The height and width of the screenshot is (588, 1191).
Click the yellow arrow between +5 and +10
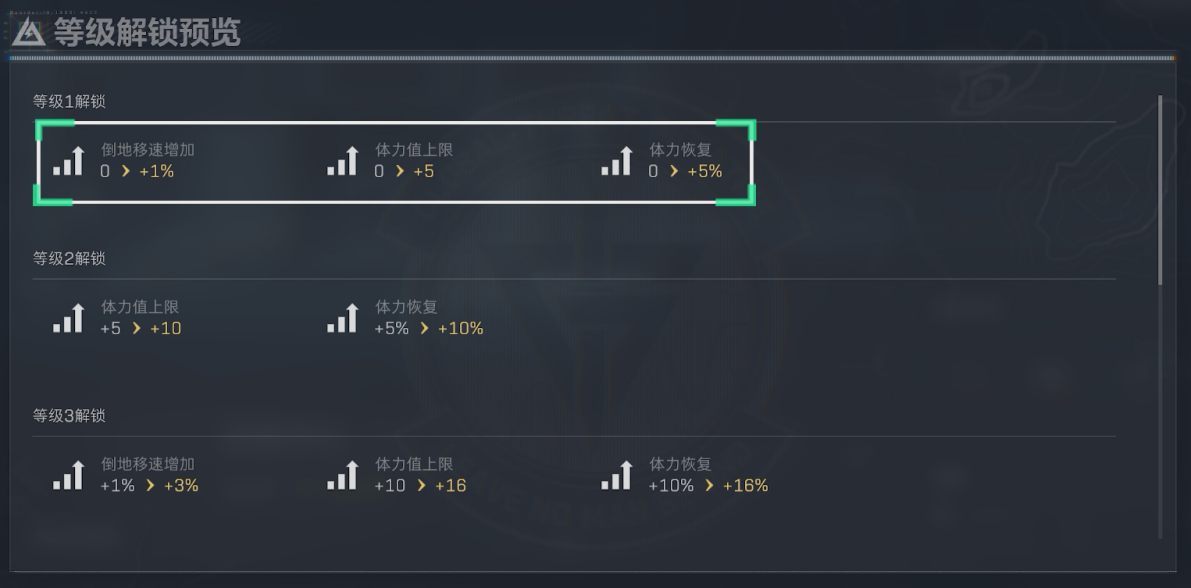coord(136,329)
